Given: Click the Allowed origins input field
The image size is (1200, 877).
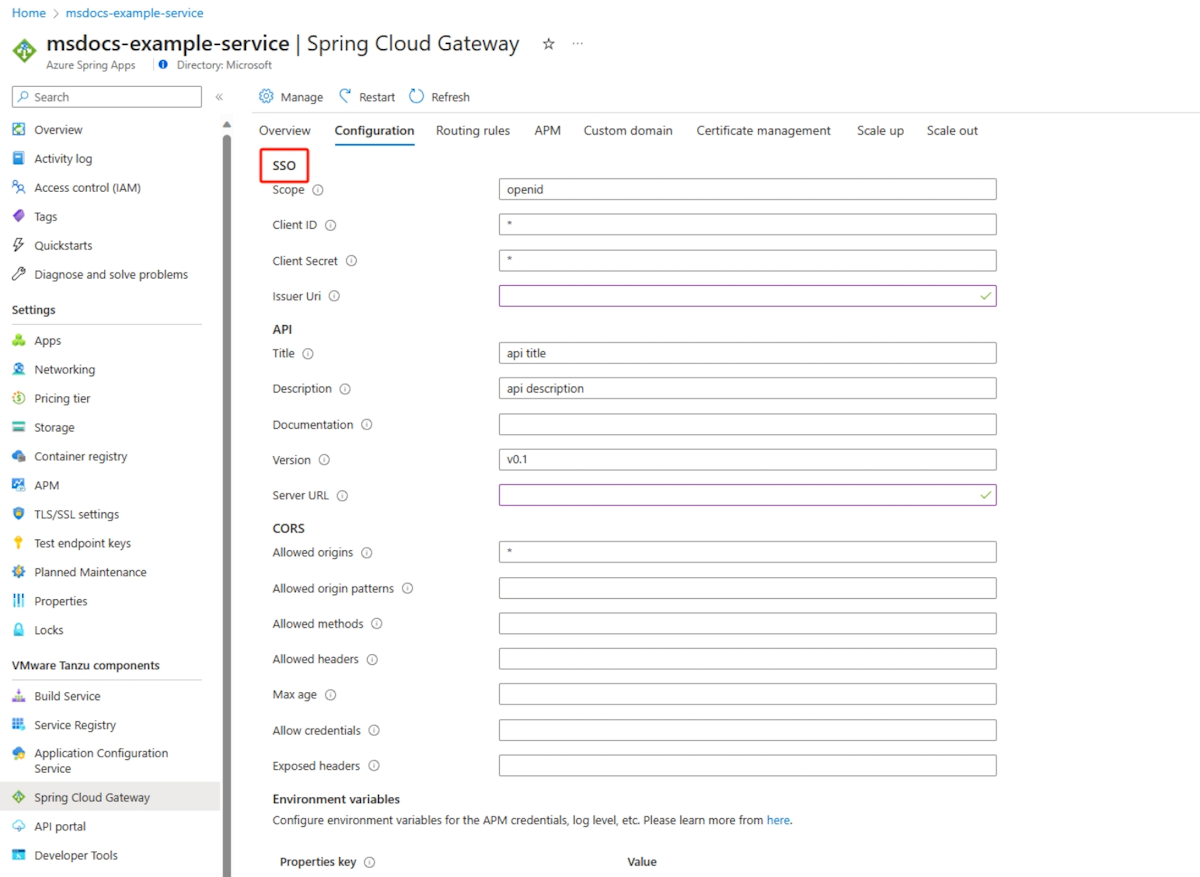Looking at the screenshot, I should pos(748,552).
